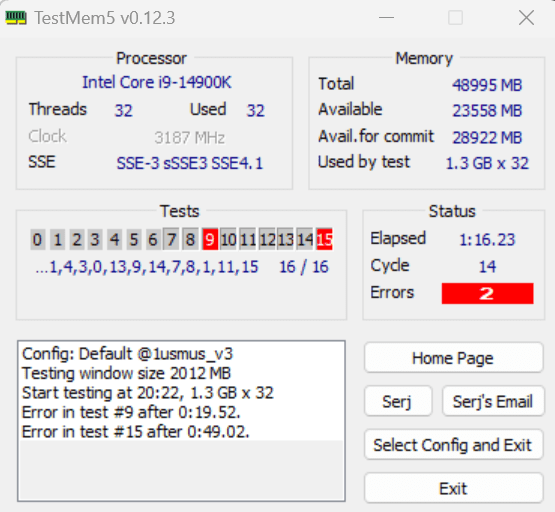The width and height of the screenshot is (555, 512).
Task: Click the Intel Core i9-14900K processor name
Action: coord(156,82)
